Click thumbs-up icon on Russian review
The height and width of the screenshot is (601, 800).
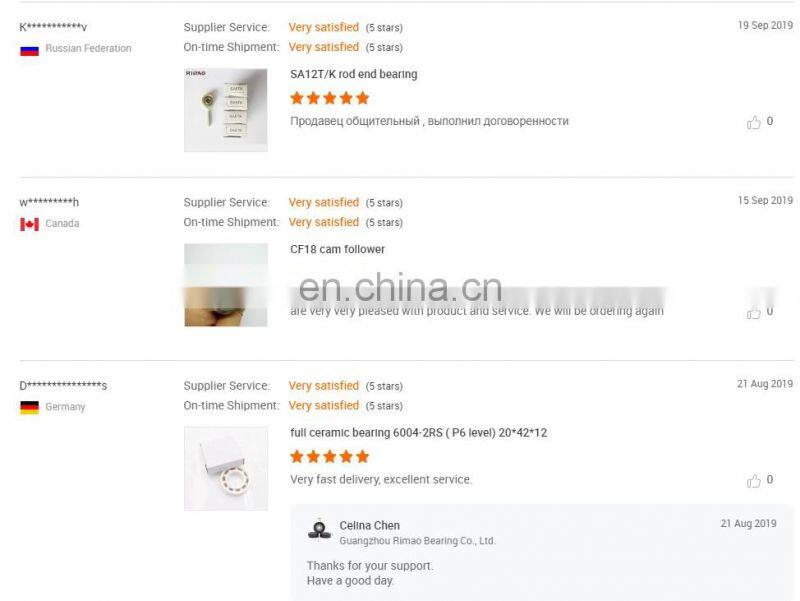point(754,122)
